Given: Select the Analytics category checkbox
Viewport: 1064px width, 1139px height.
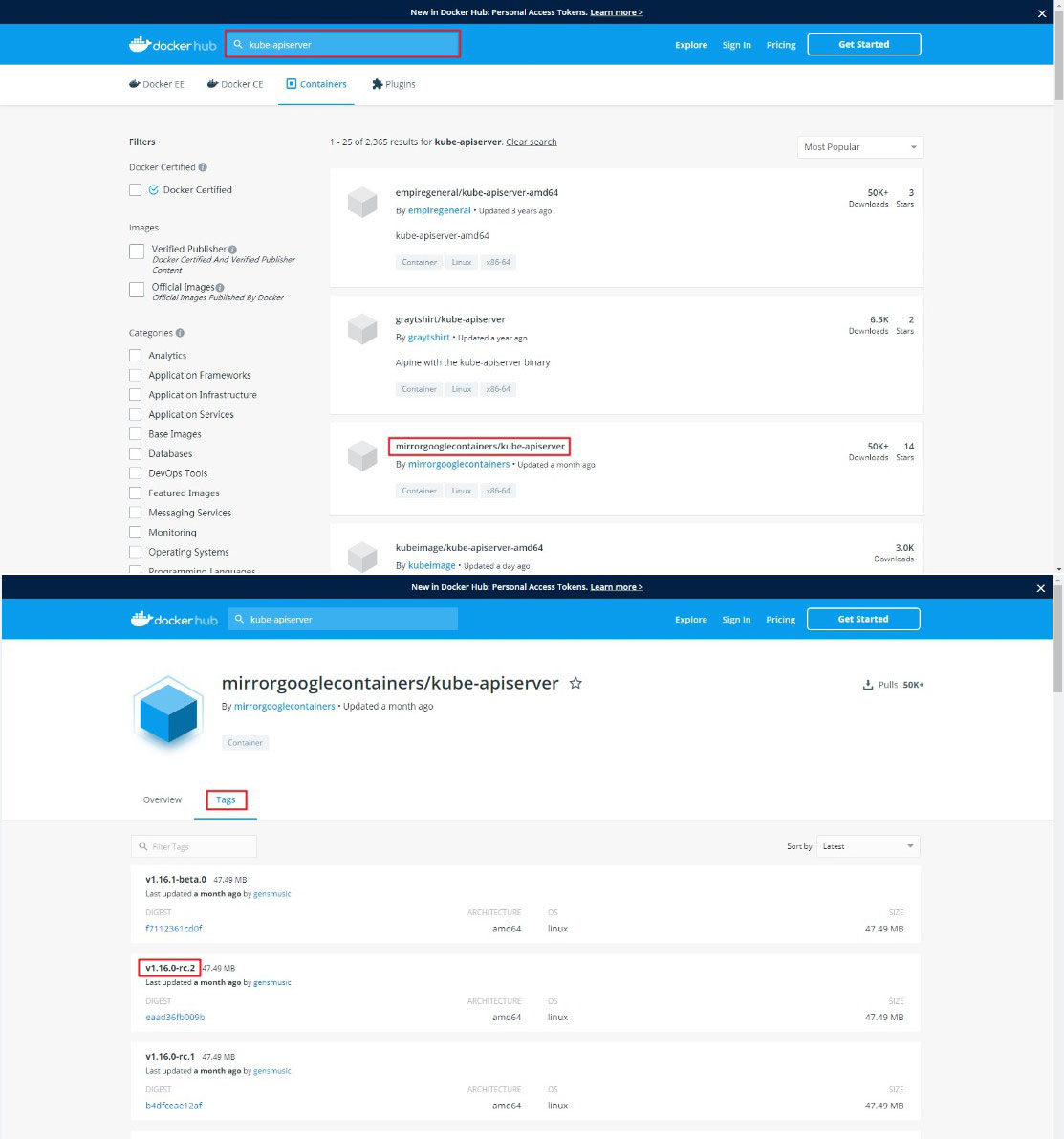Looking at the screenshot, I should 135,355.
